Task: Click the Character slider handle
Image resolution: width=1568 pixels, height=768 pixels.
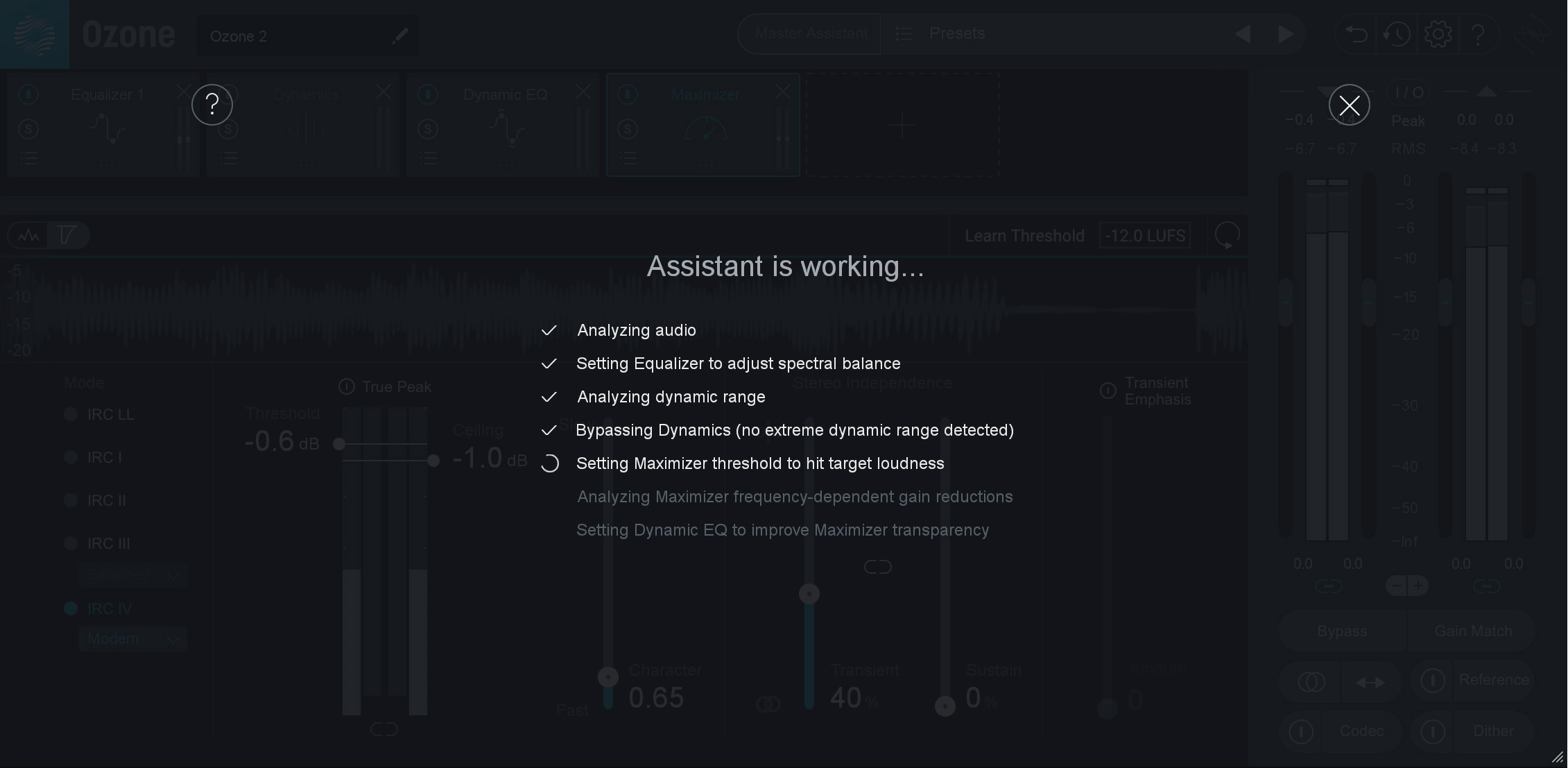Action: point(608,676)
